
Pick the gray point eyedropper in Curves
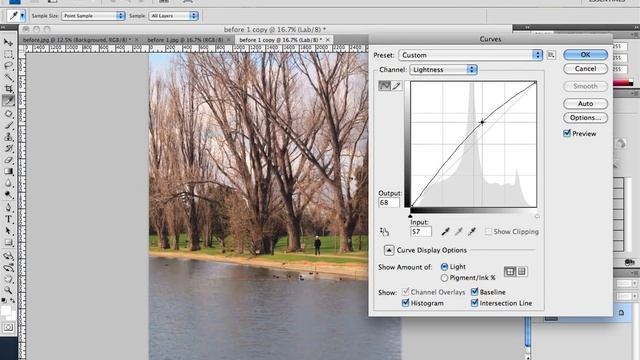(x=458, y=232)
